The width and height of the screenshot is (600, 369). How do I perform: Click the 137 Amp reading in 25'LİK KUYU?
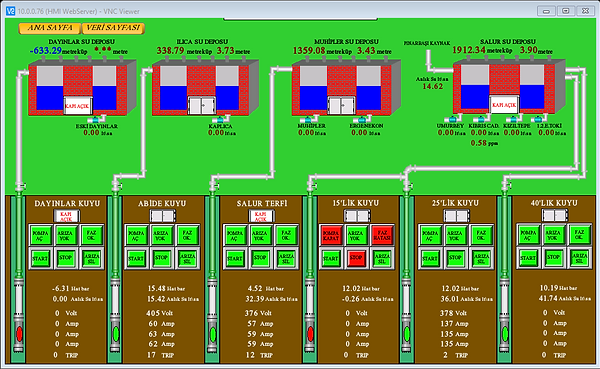coord(447,323)
